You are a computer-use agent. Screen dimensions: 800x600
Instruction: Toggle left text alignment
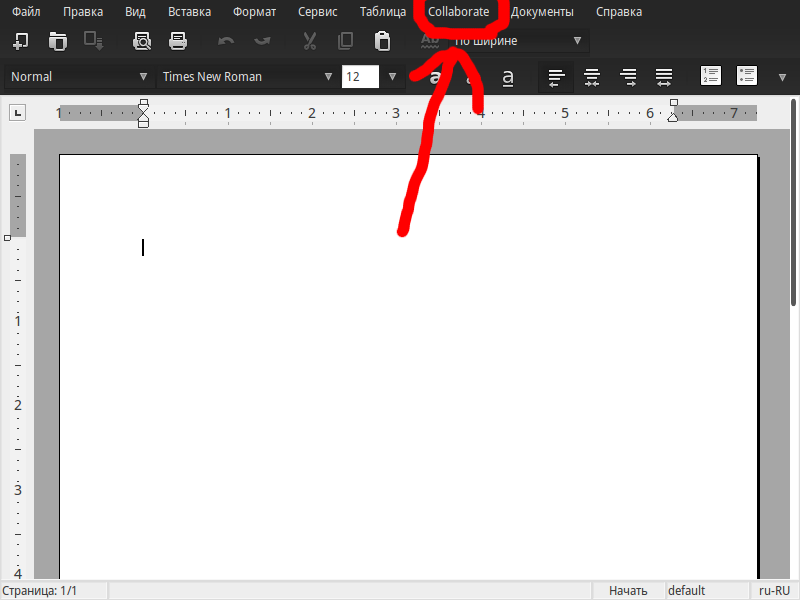point(556,76)
